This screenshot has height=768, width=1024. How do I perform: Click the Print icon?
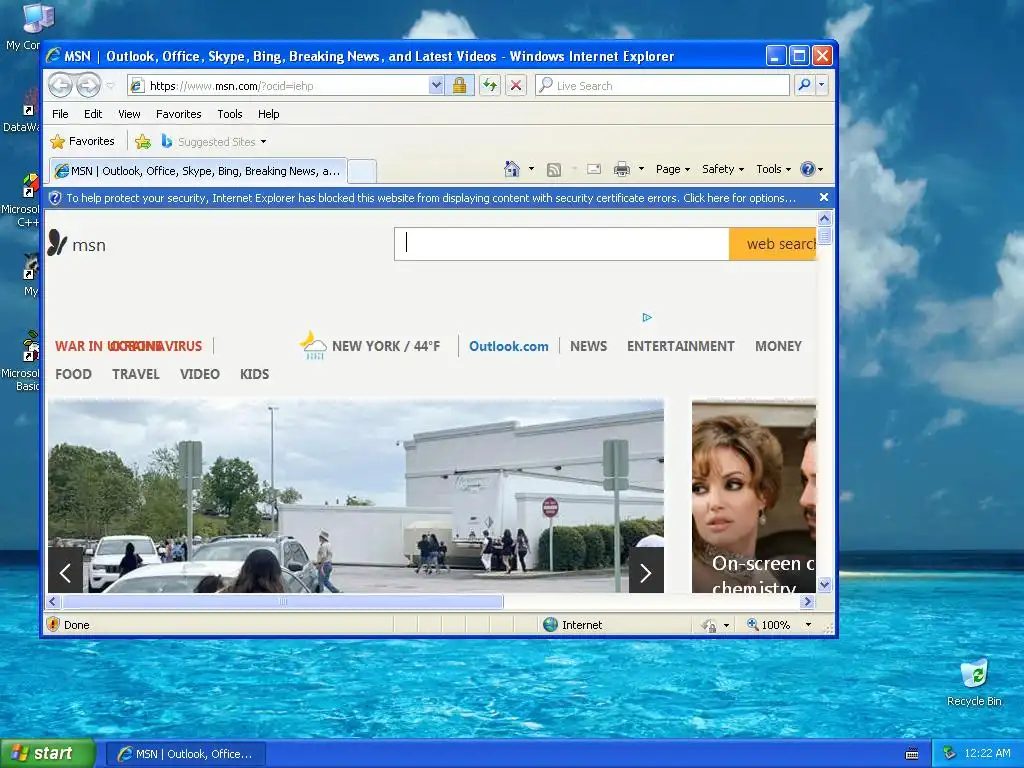coord(622,169)
